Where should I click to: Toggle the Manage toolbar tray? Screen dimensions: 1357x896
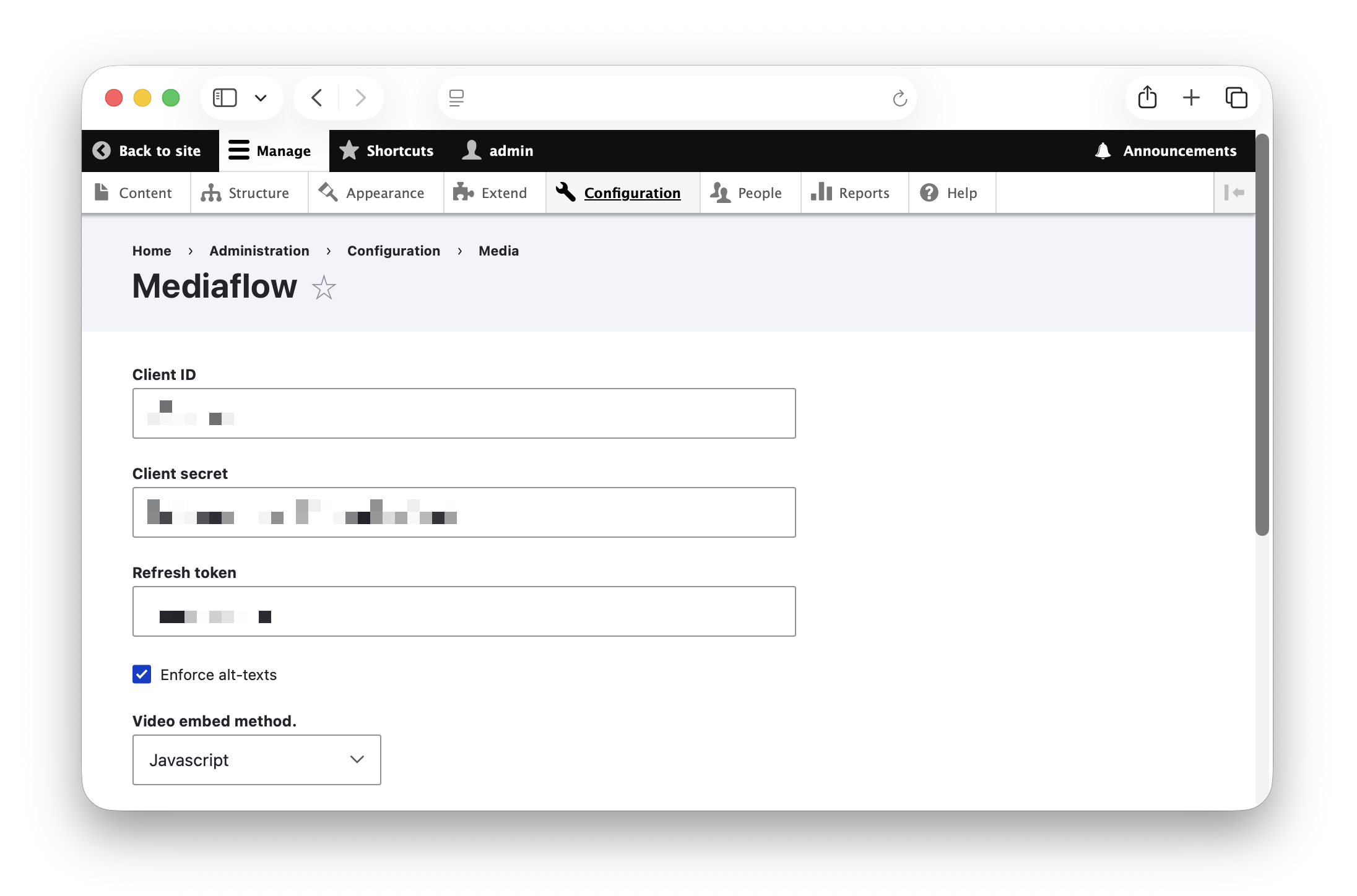271,151
